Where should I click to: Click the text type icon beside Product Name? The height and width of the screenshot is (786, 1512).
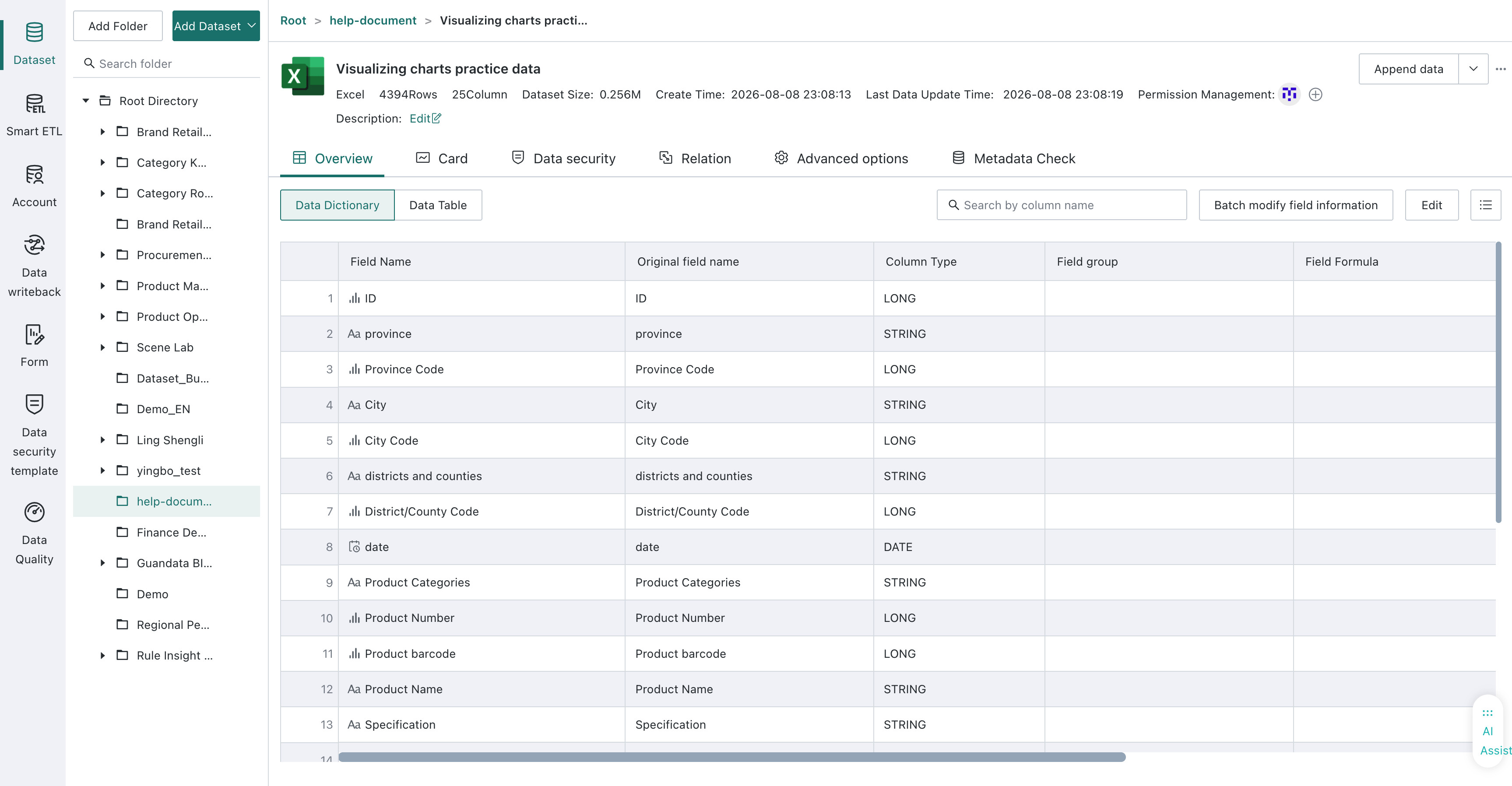[354, 689]
